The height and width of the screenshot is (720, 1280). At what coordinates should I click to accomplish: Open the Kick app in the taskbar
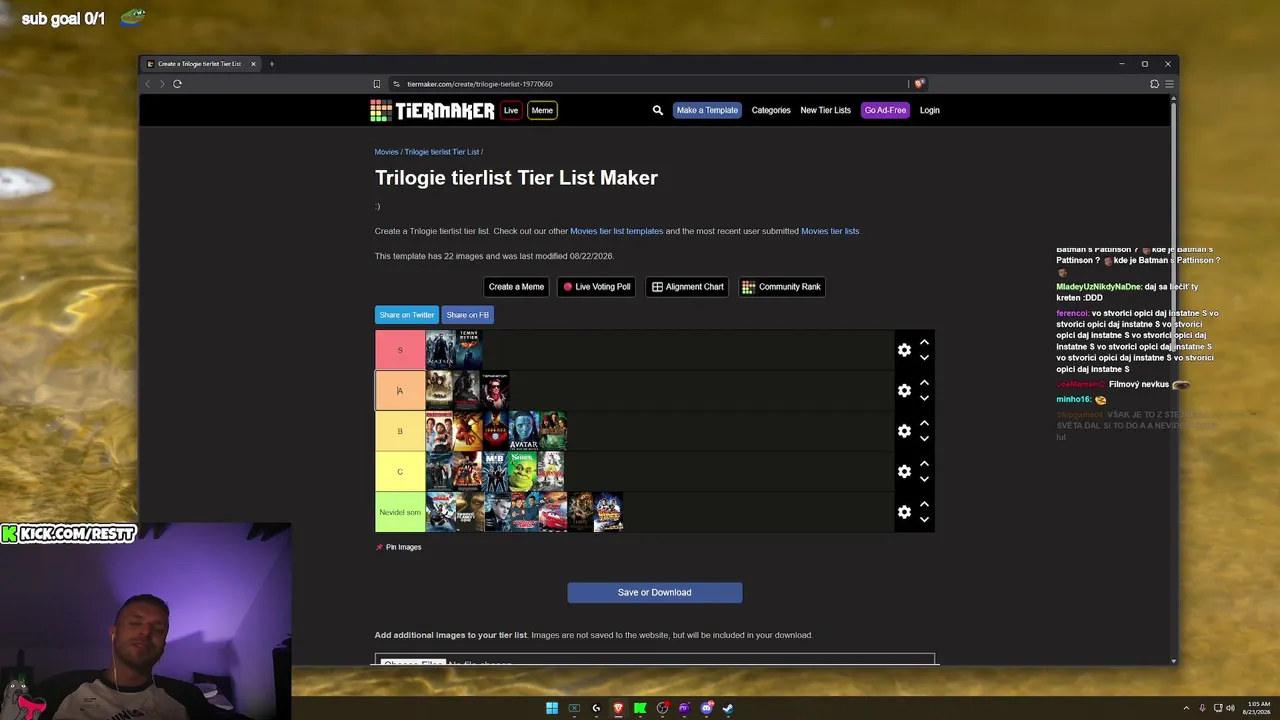[x=640, y=708]
